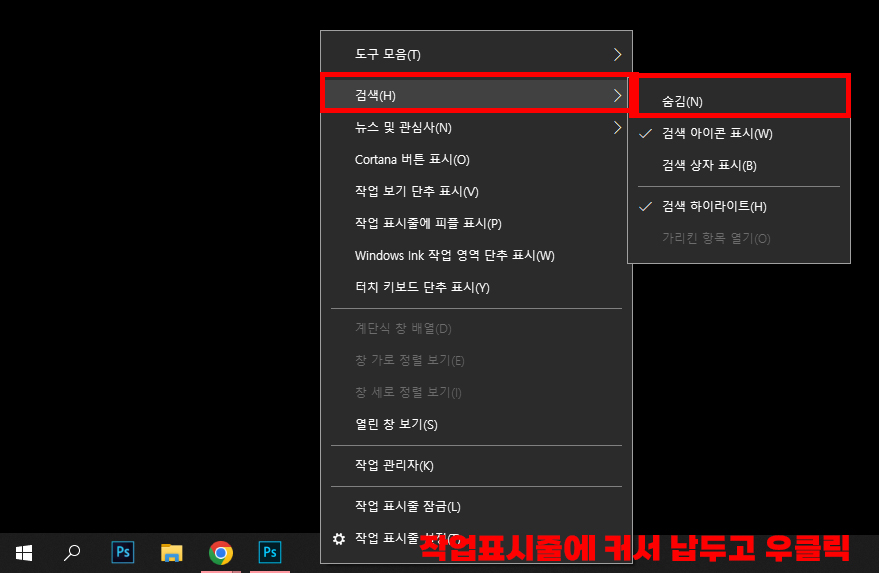Screen dimensions: 879x573
Task: Click grayed 창 가로 정렬 보기(E) entry
Action: click(476, 361)
